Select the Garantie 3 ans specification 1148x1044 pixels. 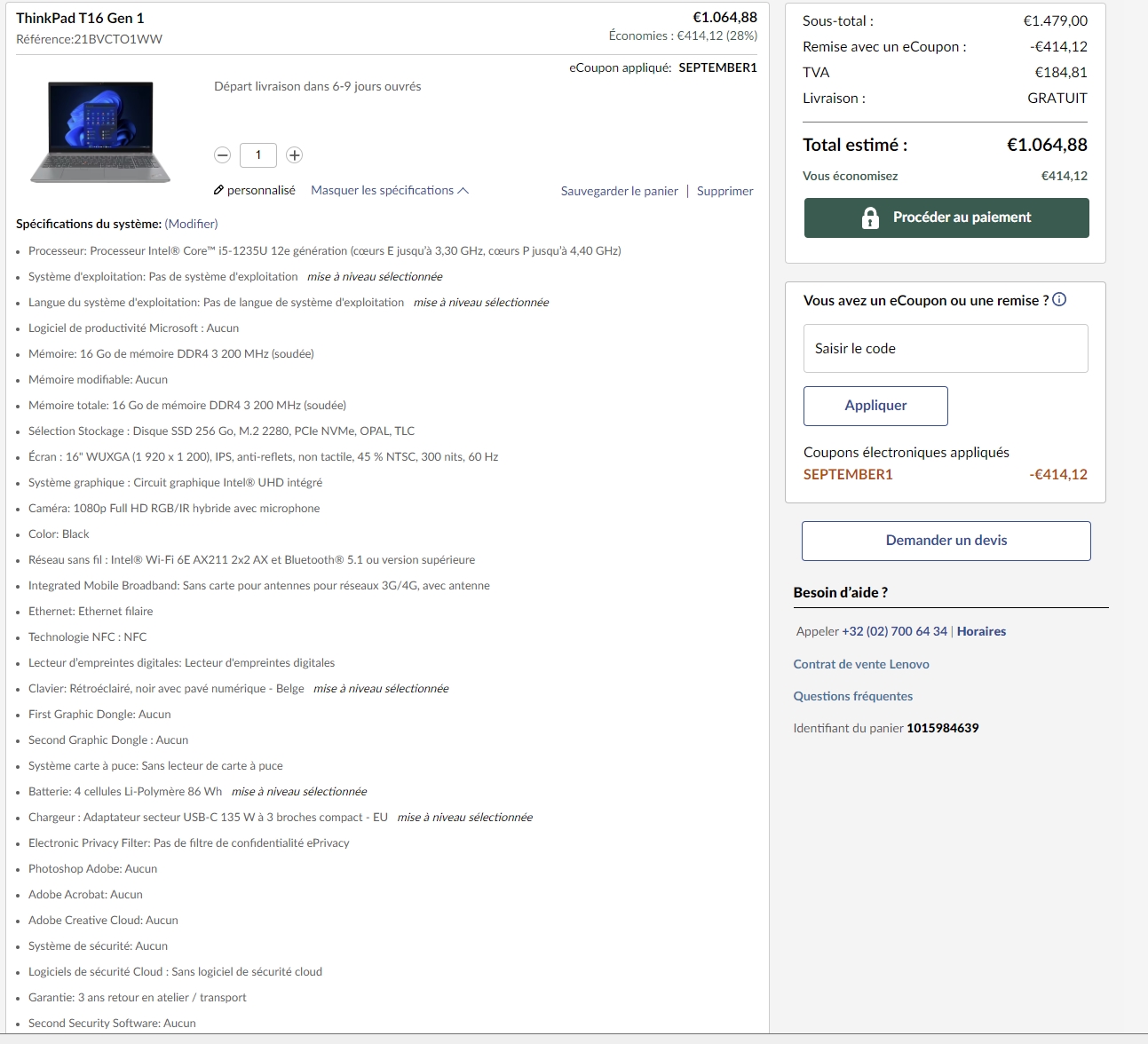(x=138, y=998)
